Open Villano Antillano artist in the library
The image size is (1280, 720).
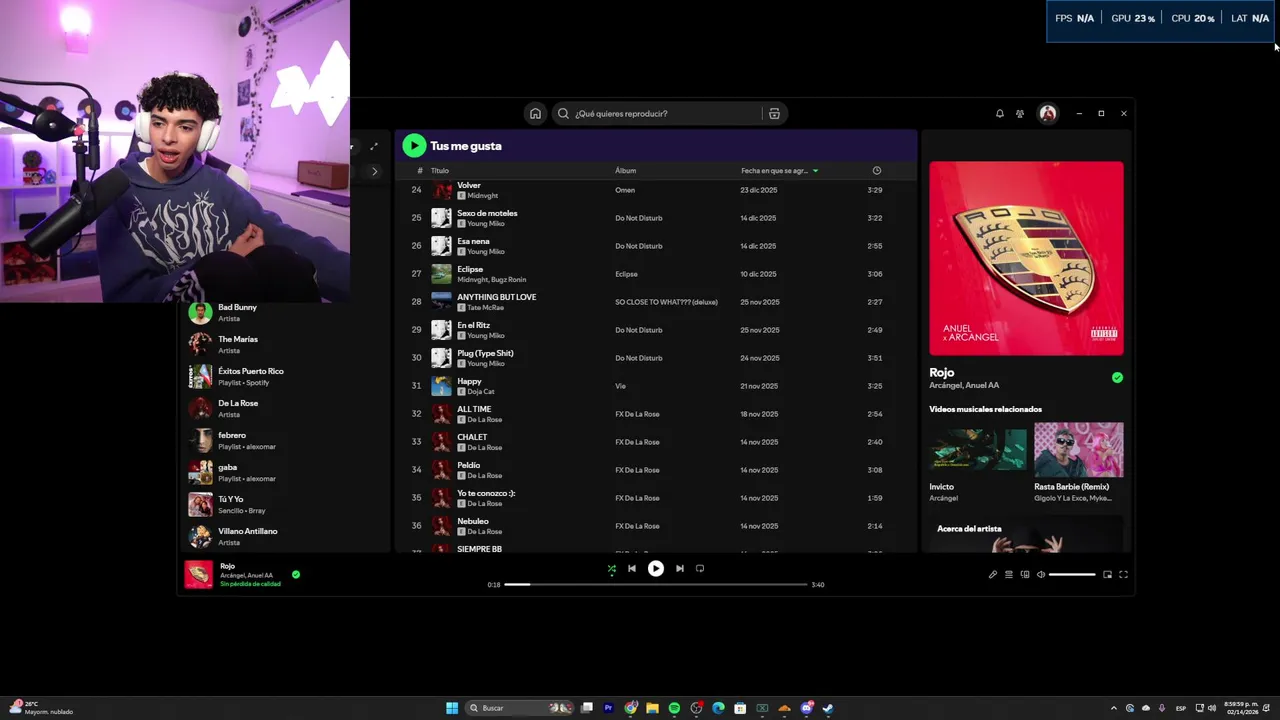point(286,537)
